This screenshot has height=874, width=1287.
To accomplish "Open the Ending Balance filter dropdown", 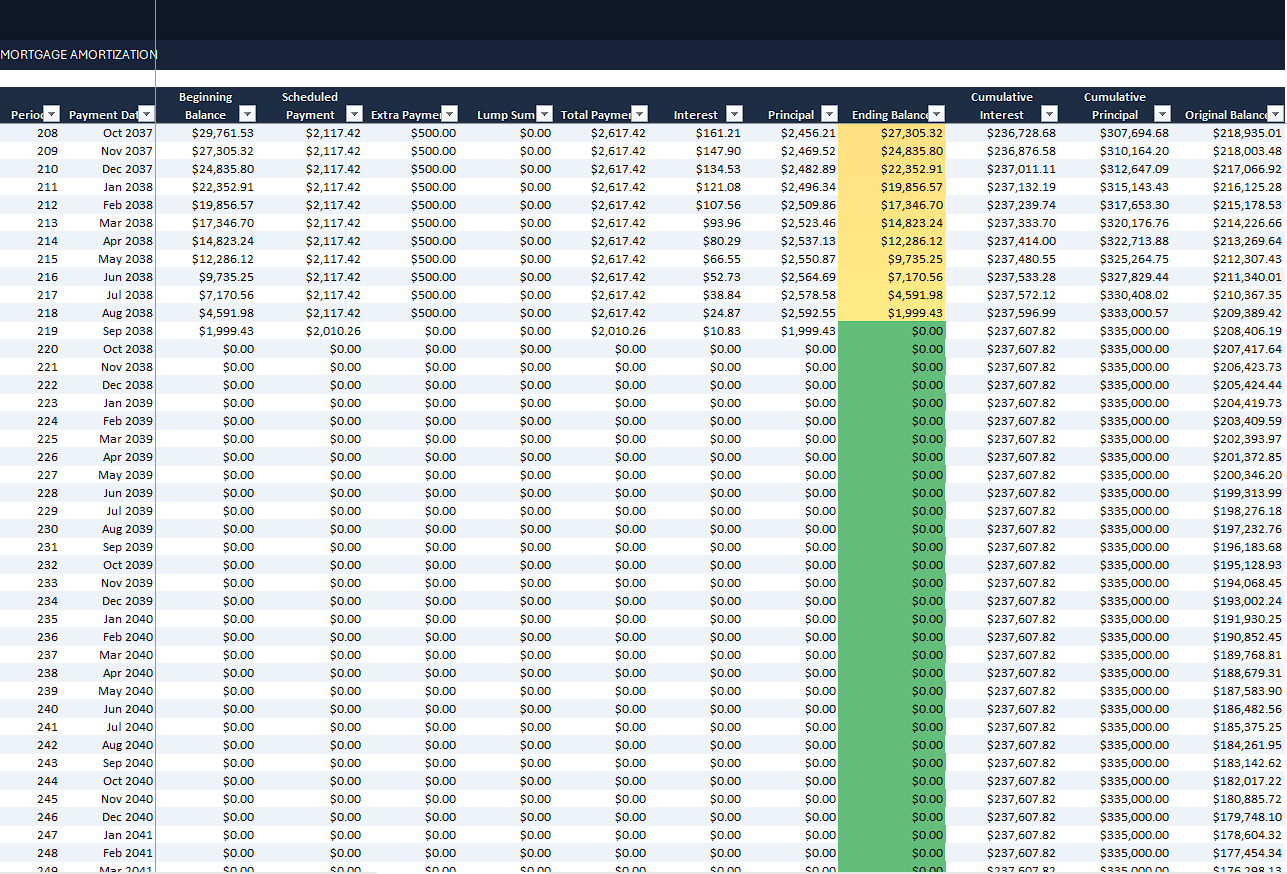I will [x=937, y=114].
